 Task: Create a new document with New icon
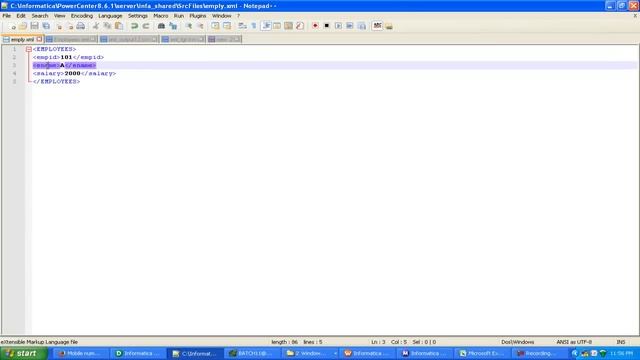(12, 26)
